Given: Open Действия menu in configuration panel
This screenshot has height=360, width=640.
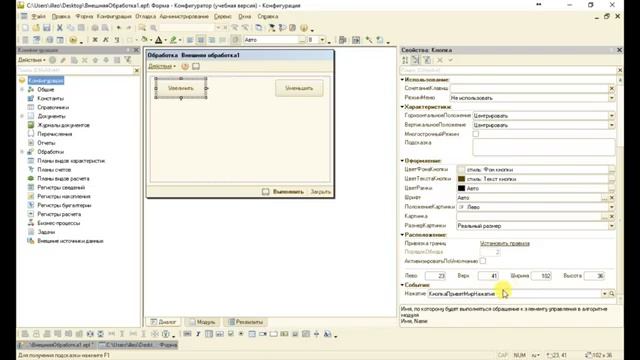Looking at the screenshot, I should (x=32, y=60).
